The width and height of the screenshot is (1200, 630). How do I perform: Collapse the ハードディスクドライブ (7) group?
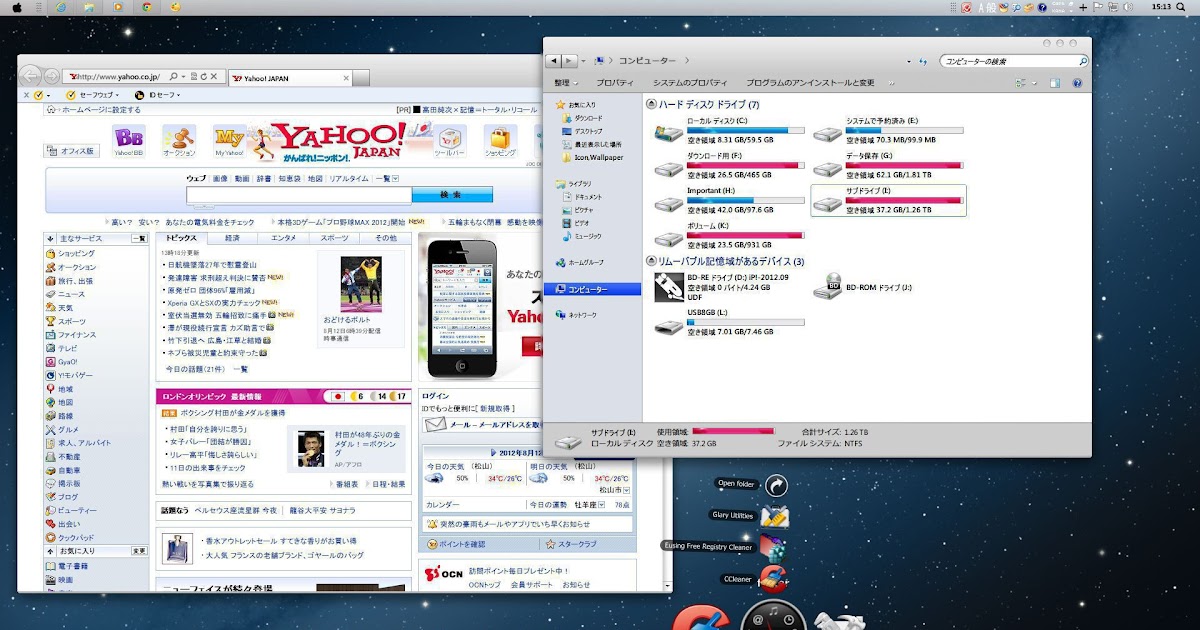[651, 104]
